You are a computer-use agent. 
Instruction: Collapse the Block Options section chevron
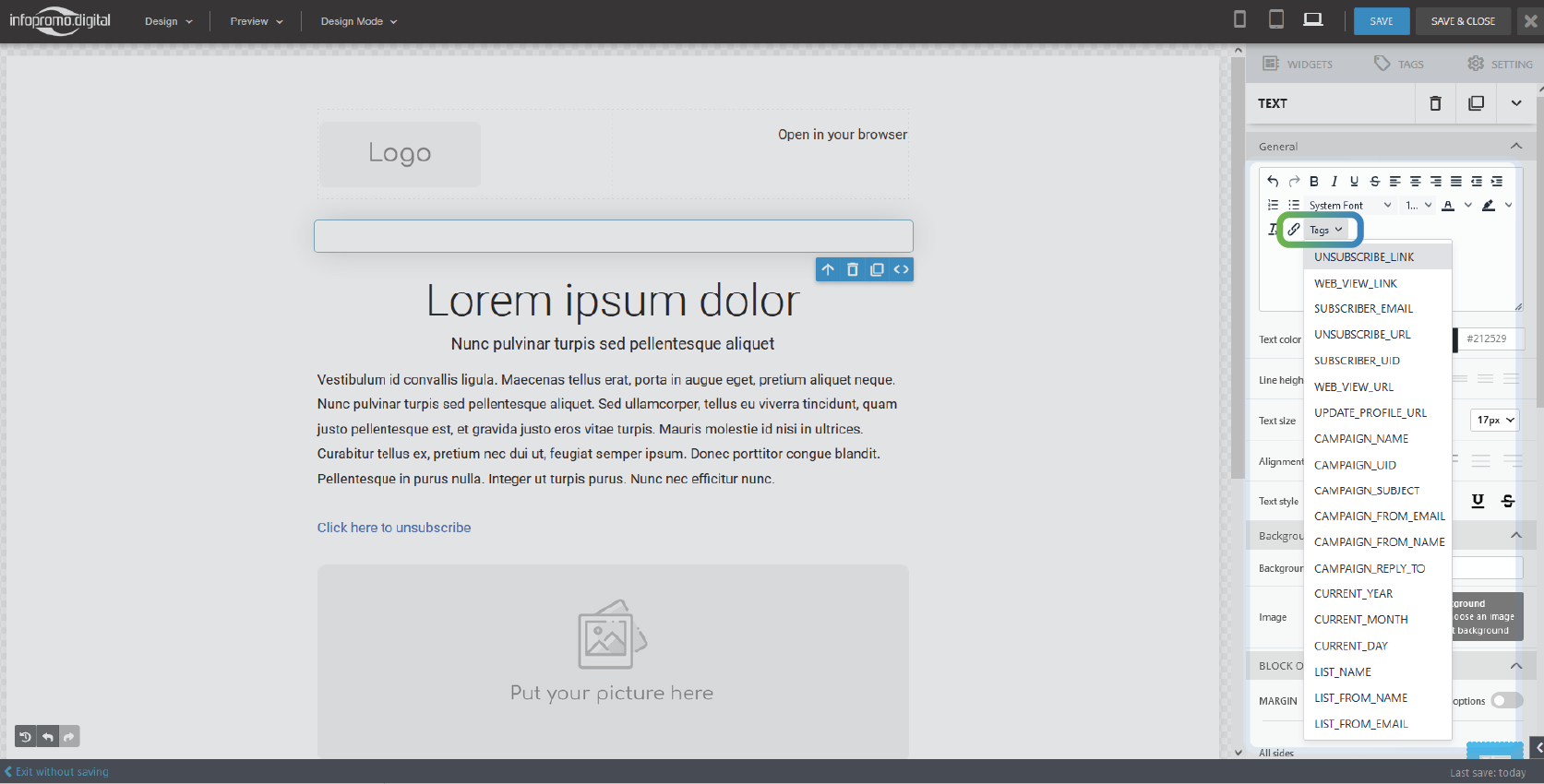pyautogui.click(x=1515, y=665)
